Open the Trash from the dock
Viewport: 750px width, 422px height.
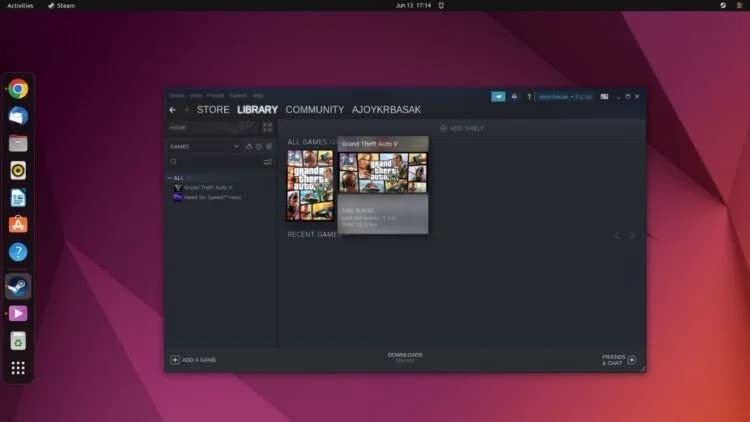[x=18, y=341]
